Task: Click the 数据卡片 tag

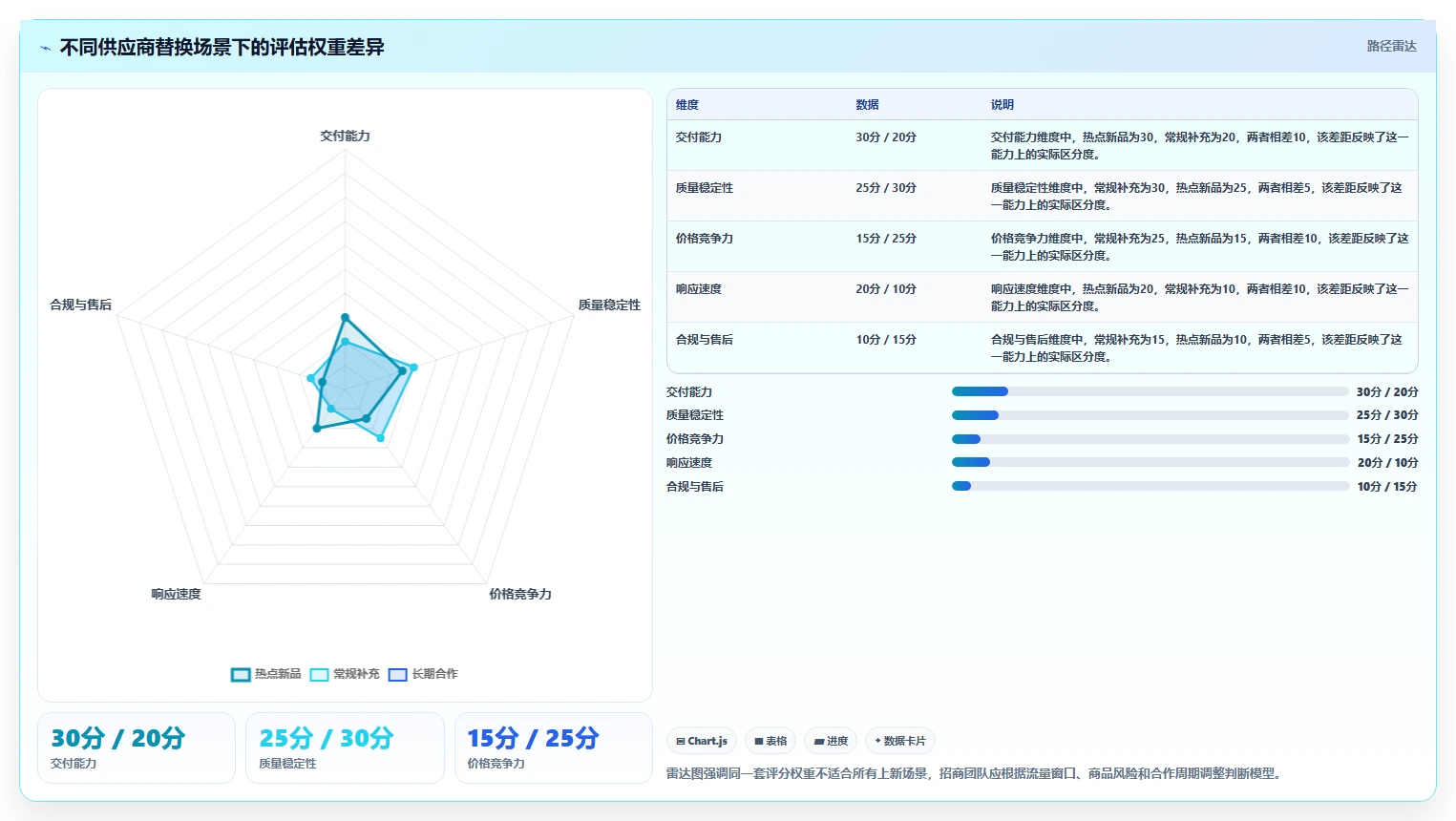Action: 900,741
